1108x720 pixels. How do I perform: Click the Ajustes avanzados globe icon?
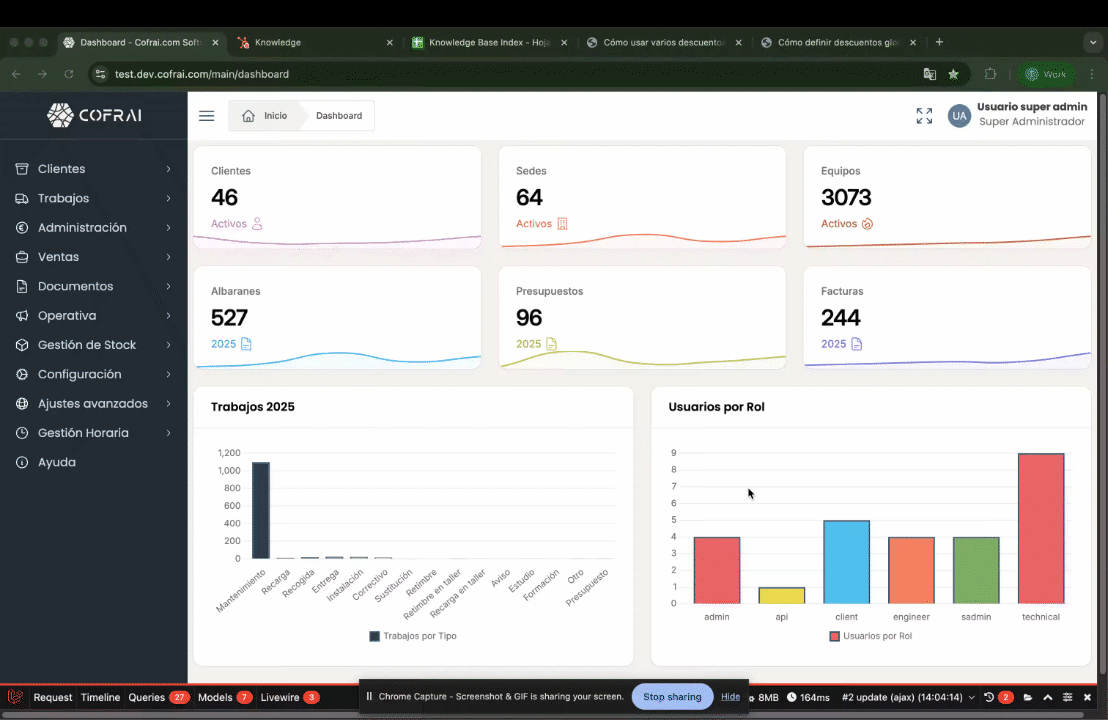click(x=21, y=403)
